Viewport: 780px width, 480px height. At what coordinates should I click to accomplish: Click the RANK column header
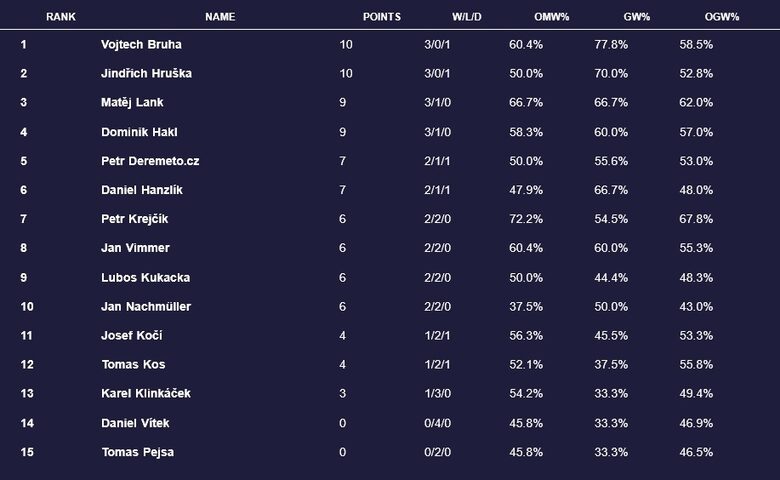tap(61, 17)
